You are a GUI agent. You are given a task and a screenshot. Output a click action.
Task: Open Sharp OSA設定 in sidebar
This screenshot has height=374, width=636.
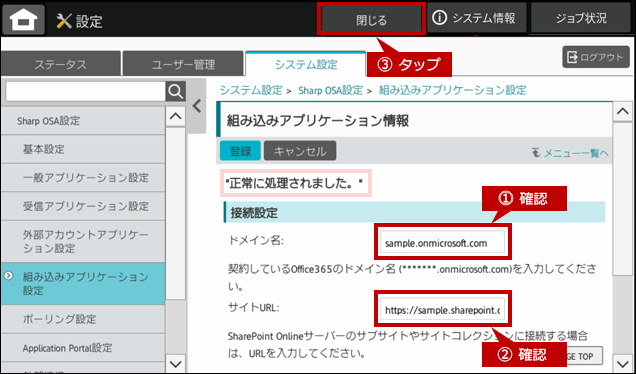(x=83, y=121)
